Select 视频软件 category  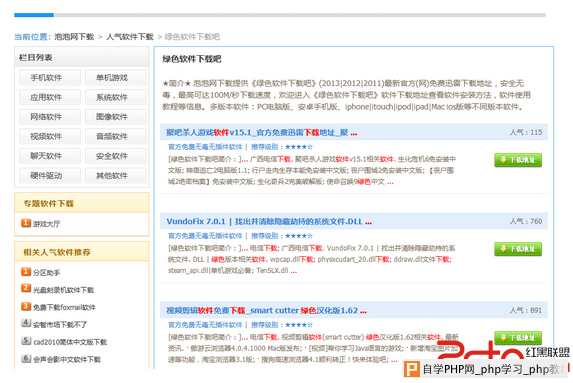point(50,136)
